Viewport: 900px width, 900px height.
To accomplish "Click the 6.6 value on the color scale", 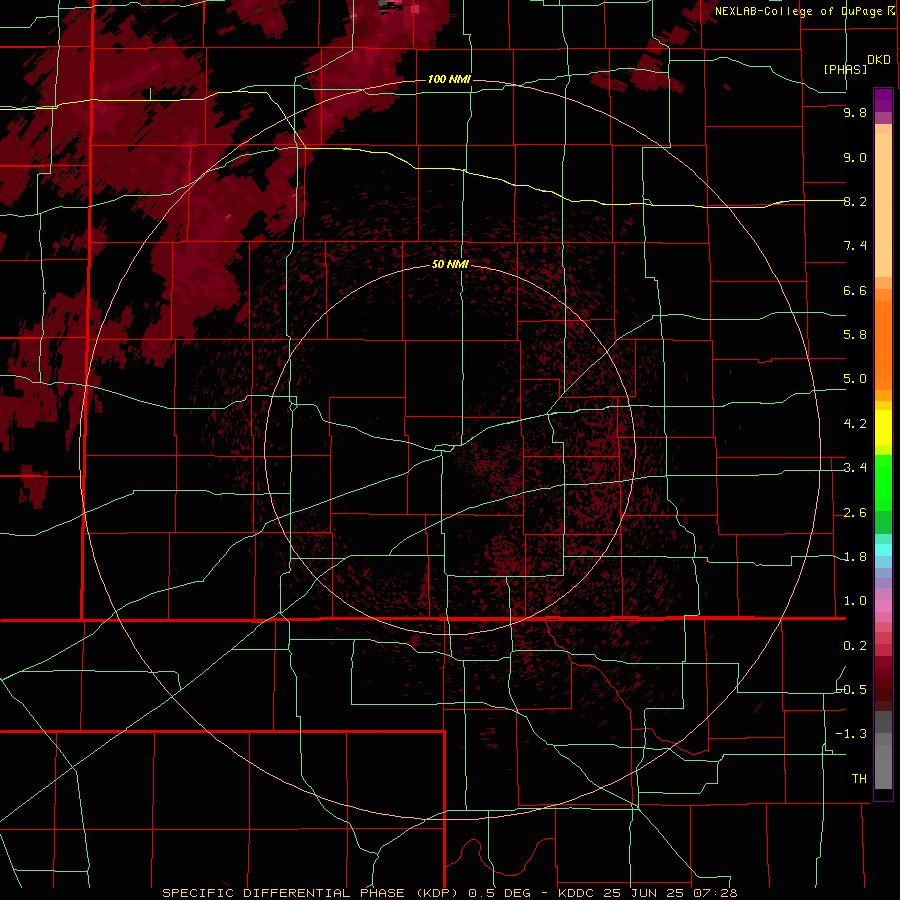I will point(855,290).
